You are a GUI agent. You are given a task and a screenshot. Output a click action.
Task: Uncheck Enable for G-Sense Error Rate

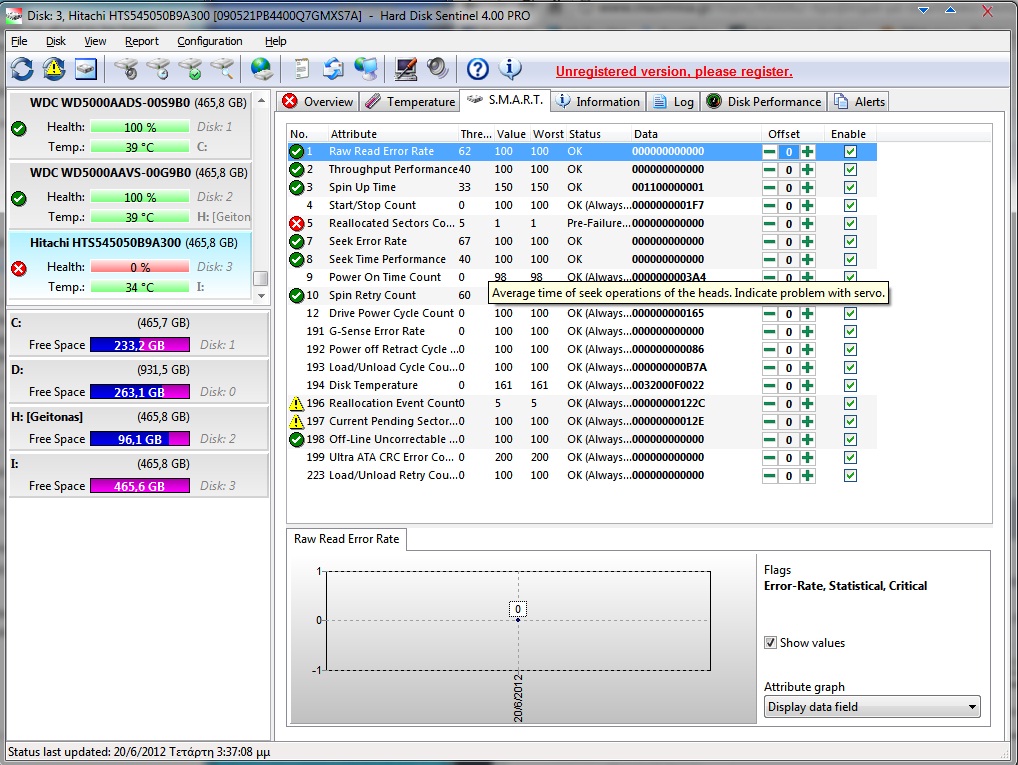[x=850, y=331]
